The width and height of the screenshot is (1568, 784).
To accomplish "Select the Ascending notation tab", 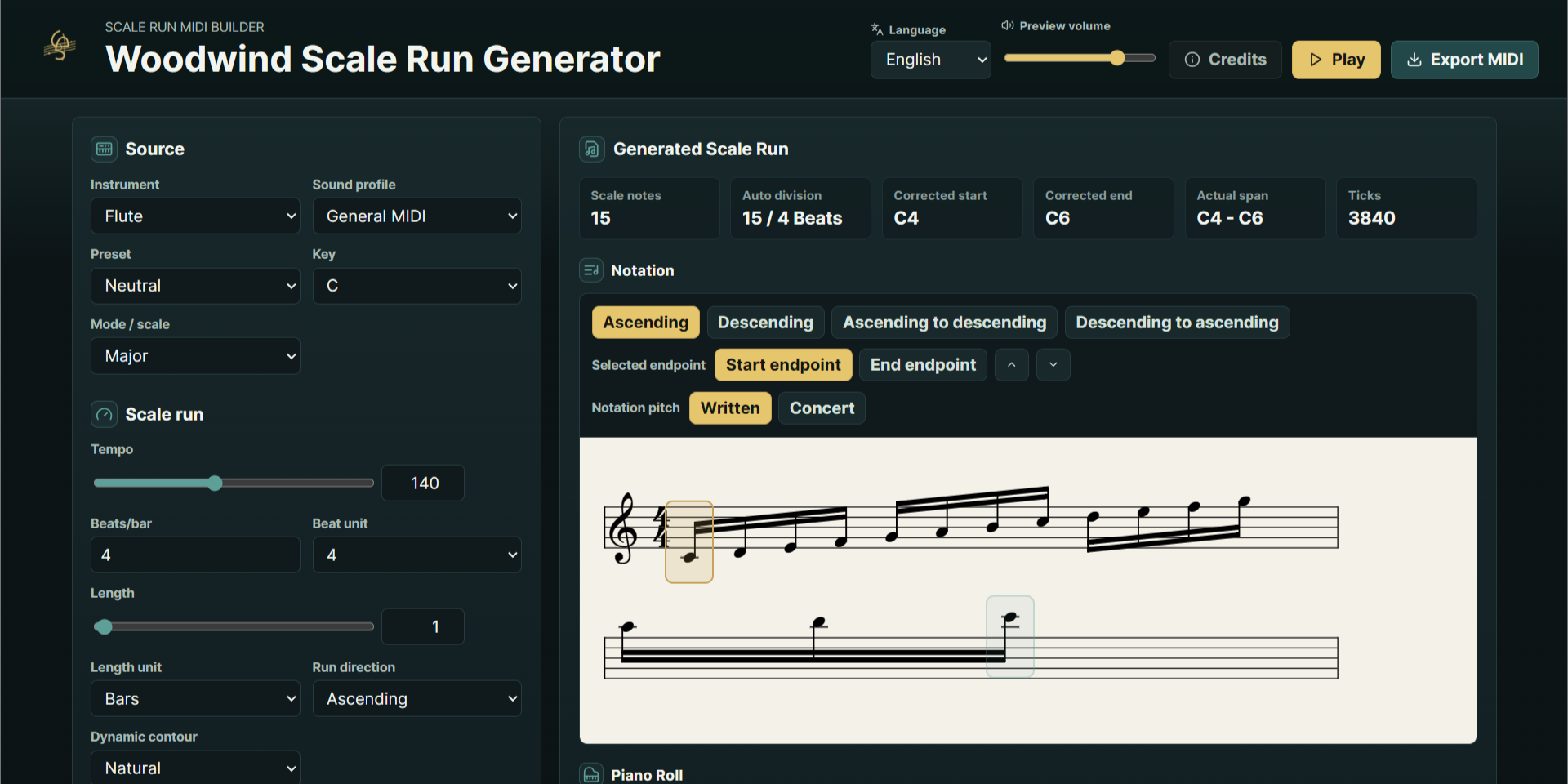I will pos(646,323).
